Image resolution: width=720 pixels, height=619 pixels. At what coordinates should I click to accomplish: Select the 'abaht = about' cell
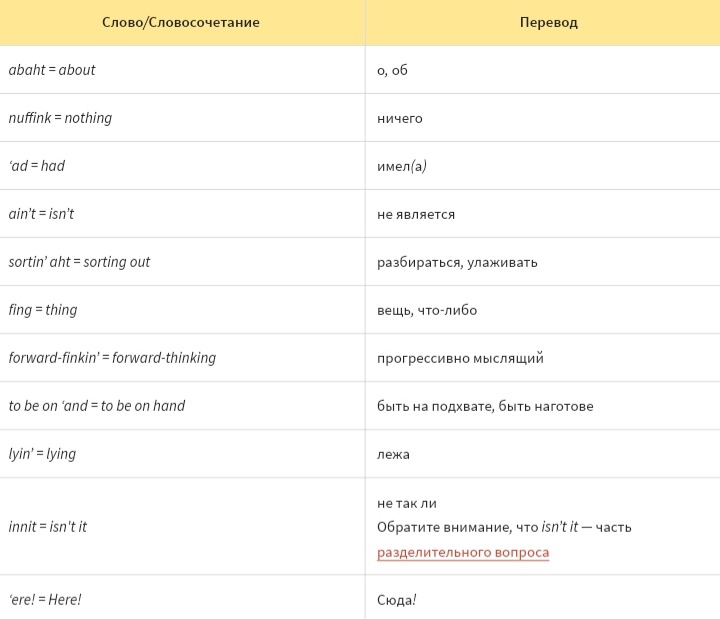[52, 70]
